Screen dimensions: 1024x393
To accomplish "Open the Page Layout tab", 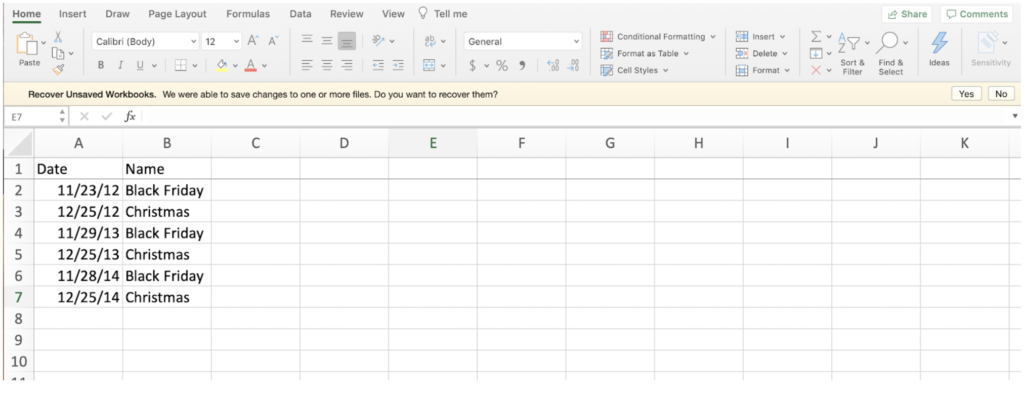I will coord(177,14).
